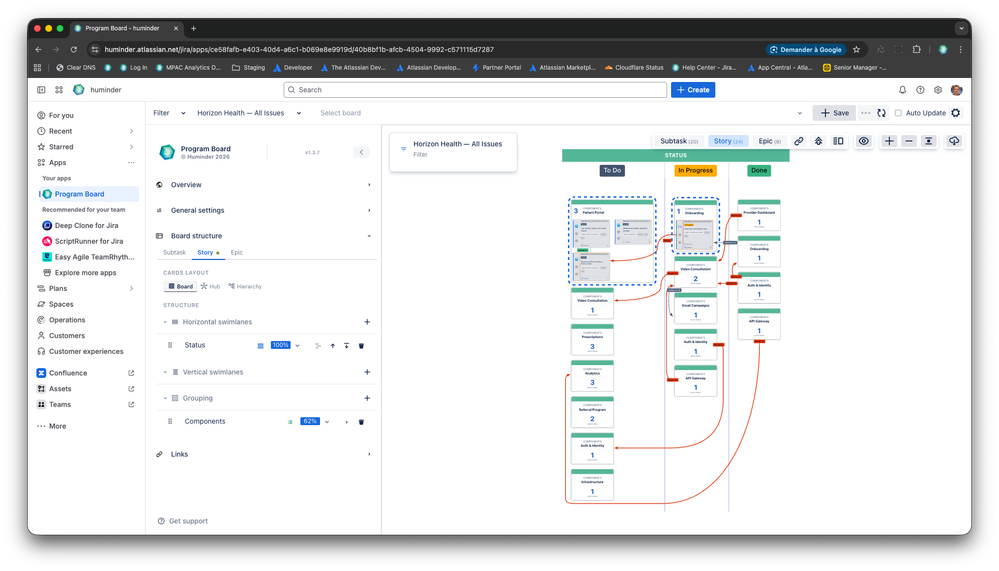Open Jira settings gear in top bar
This screenshot has width=999, height=571.
click(x=938, y=90)
